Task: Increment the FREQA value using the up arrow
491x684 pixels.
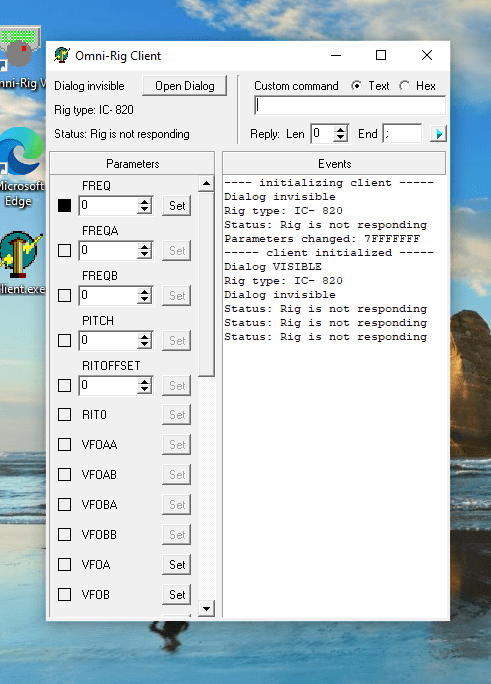Action: 144,246
